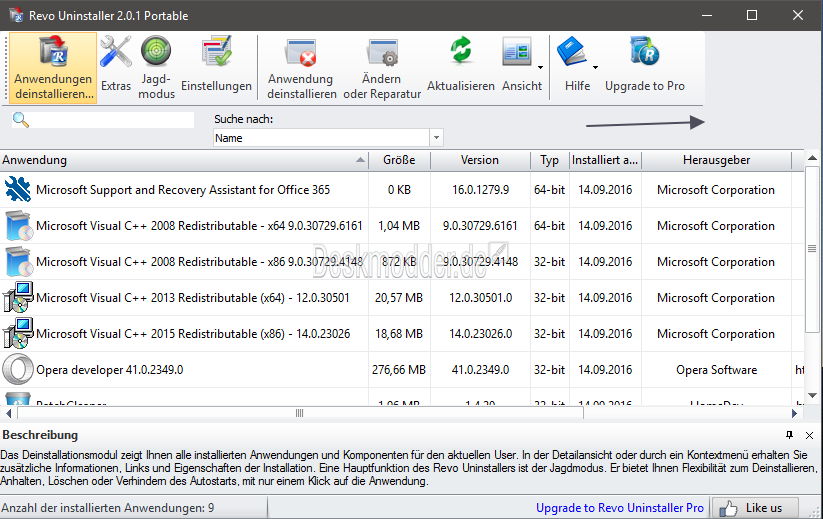Select Opera developer entry icon
Viewport: 823px width, 519px height.
click(x=17, y=369)
